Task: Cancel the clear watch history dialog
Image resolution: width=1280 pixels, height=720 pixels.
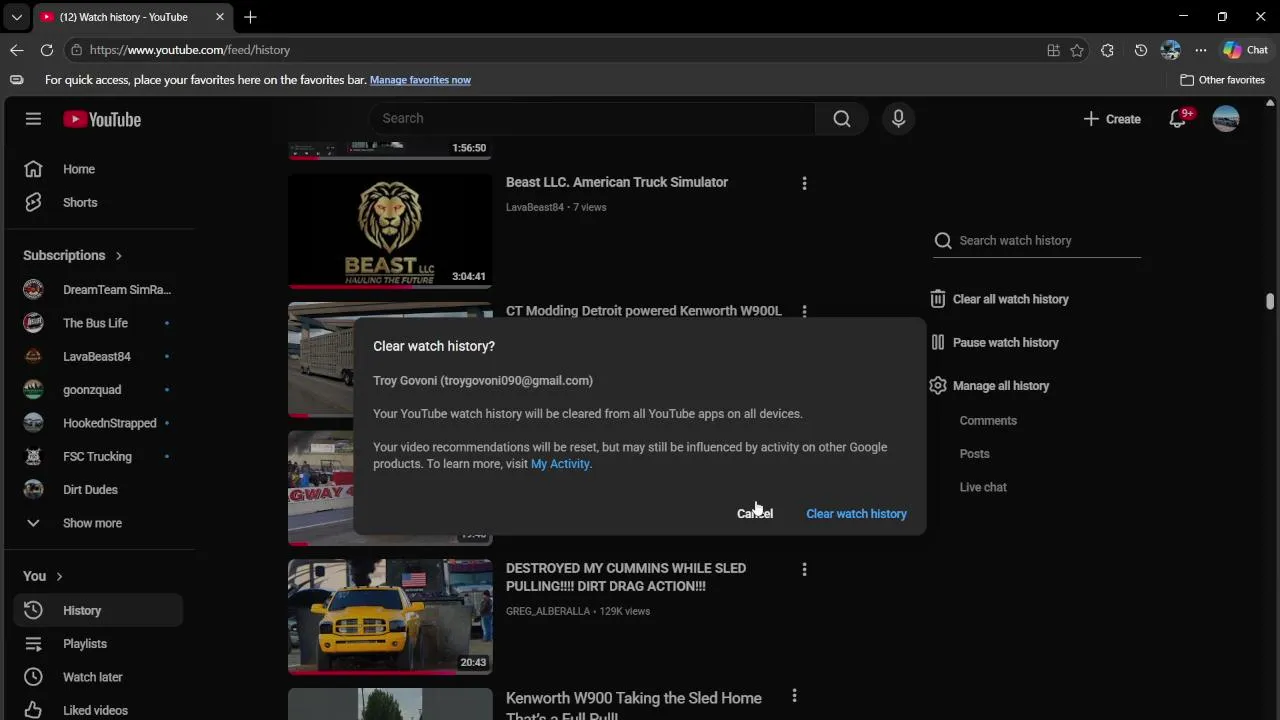Action: 755,513
